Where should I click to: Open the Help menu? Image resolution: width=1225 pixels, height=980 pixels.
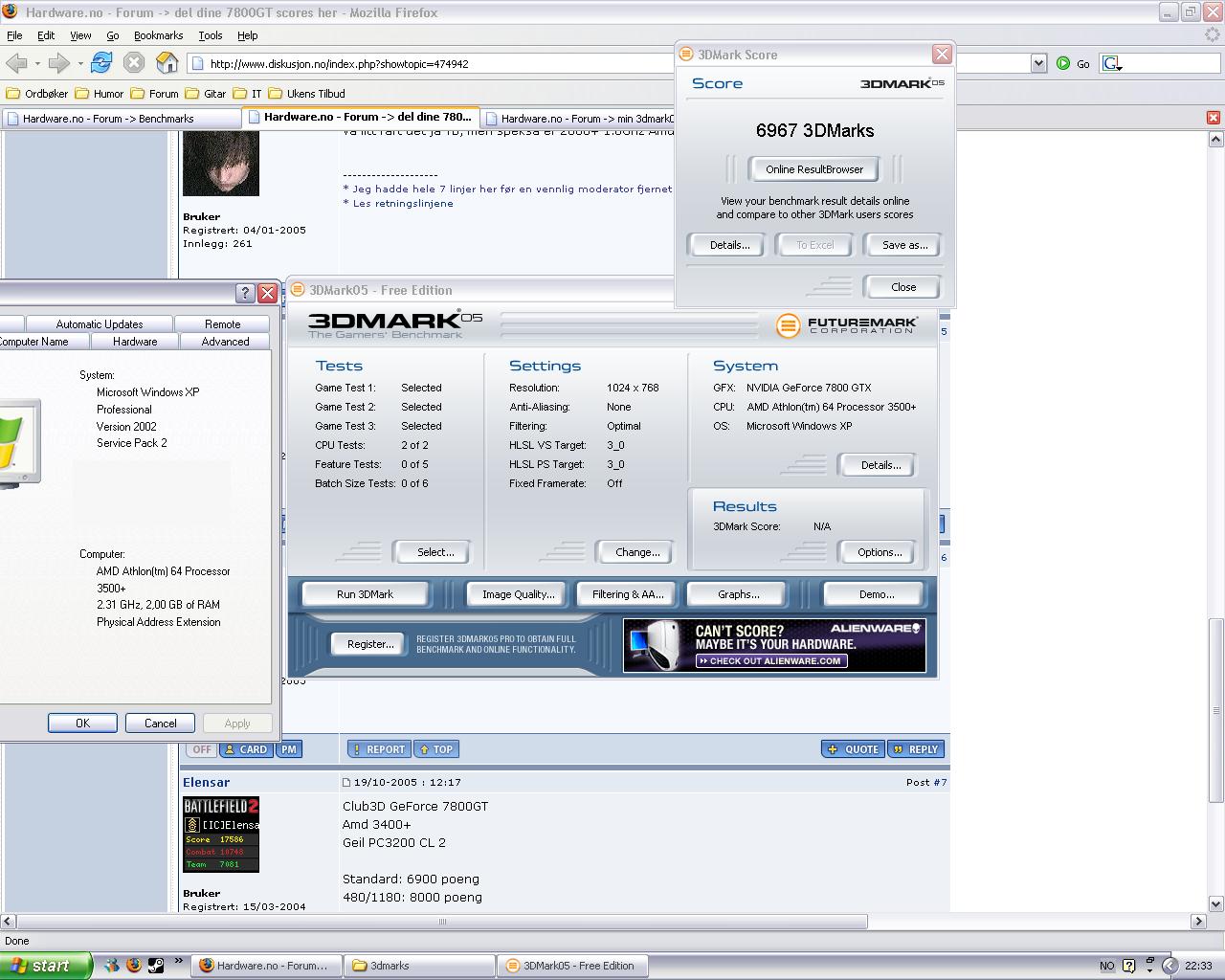[248, 35]
